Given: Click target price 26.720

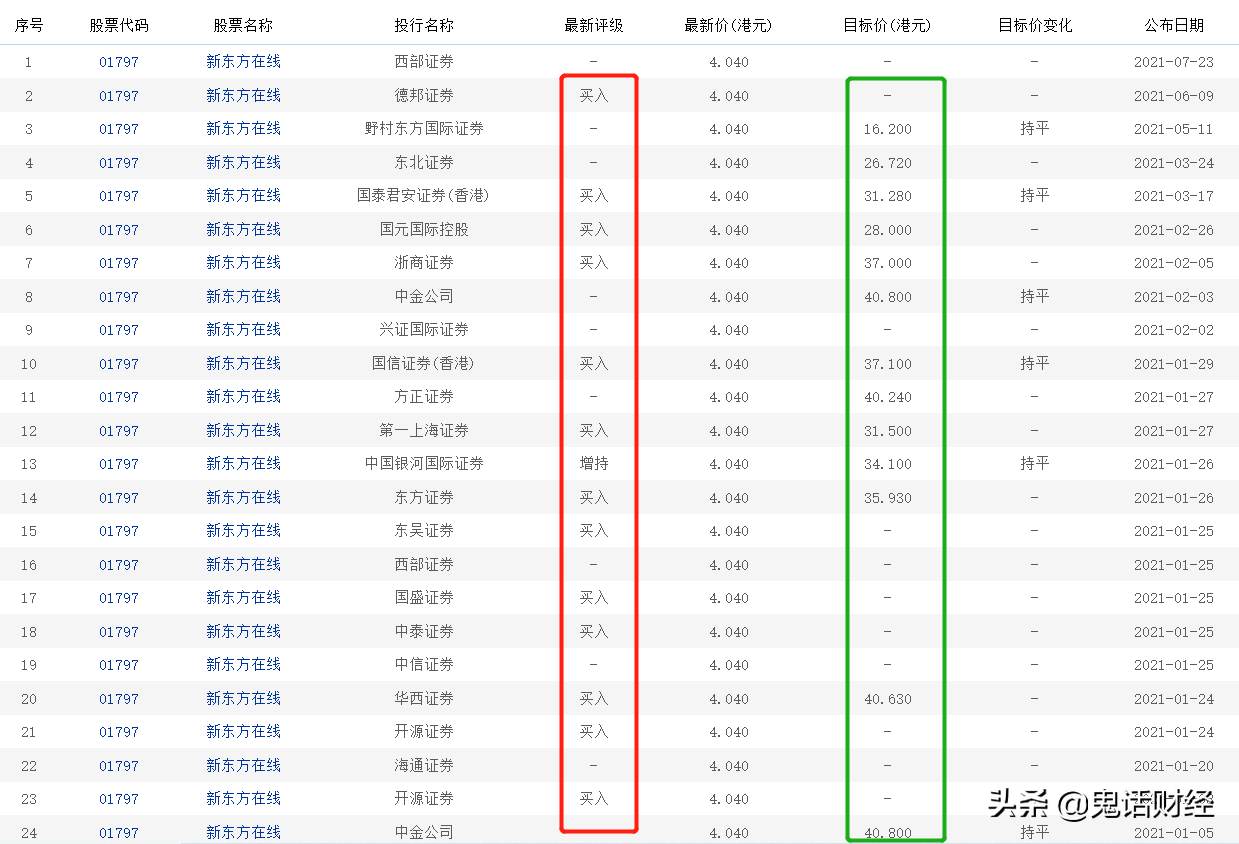Looking at the screenshot, I should 887,163.
